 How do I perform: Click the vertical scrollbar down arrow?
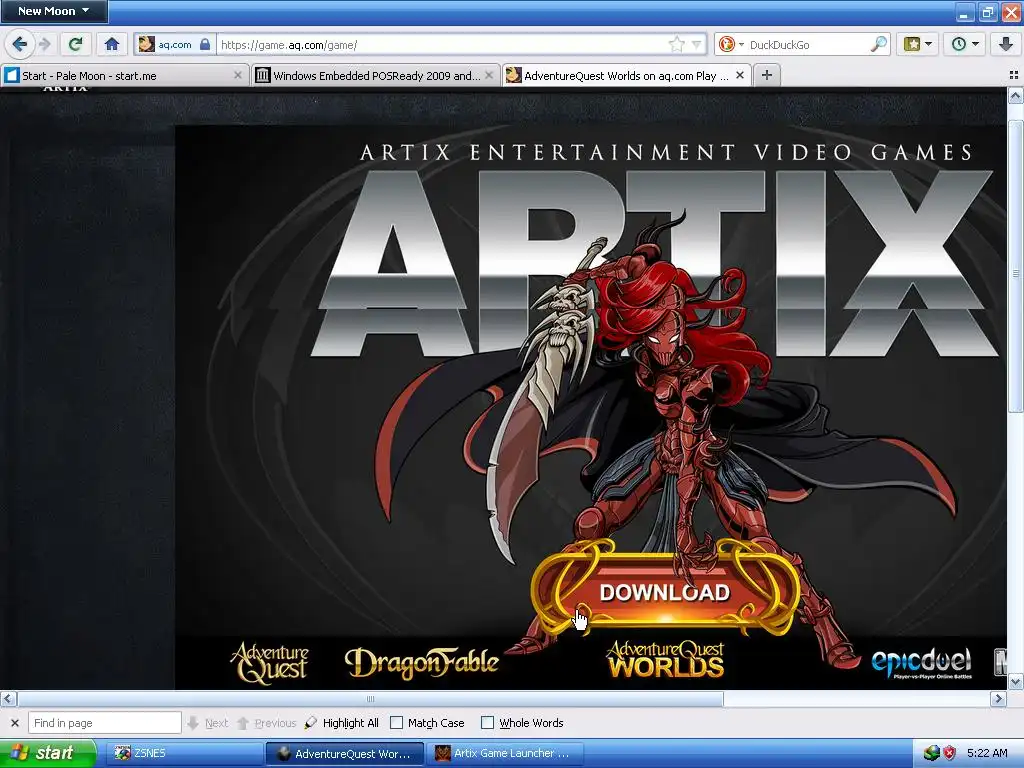[x=1015, y=682]
